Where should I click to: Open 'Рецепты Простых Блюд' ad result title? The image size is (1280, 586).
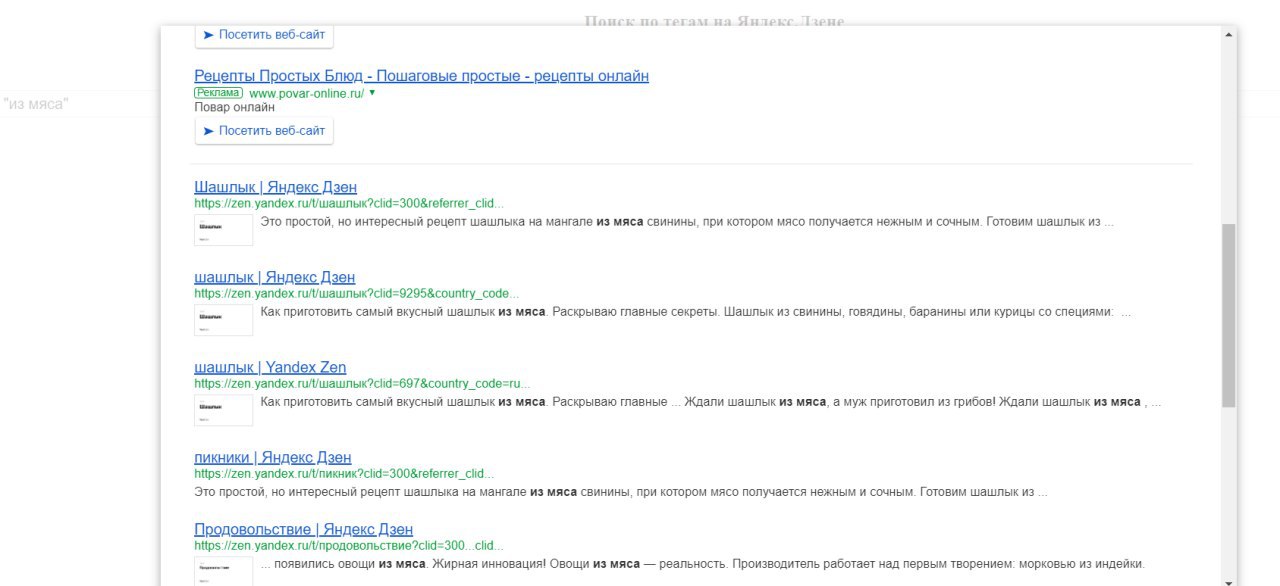coord(421,76)
